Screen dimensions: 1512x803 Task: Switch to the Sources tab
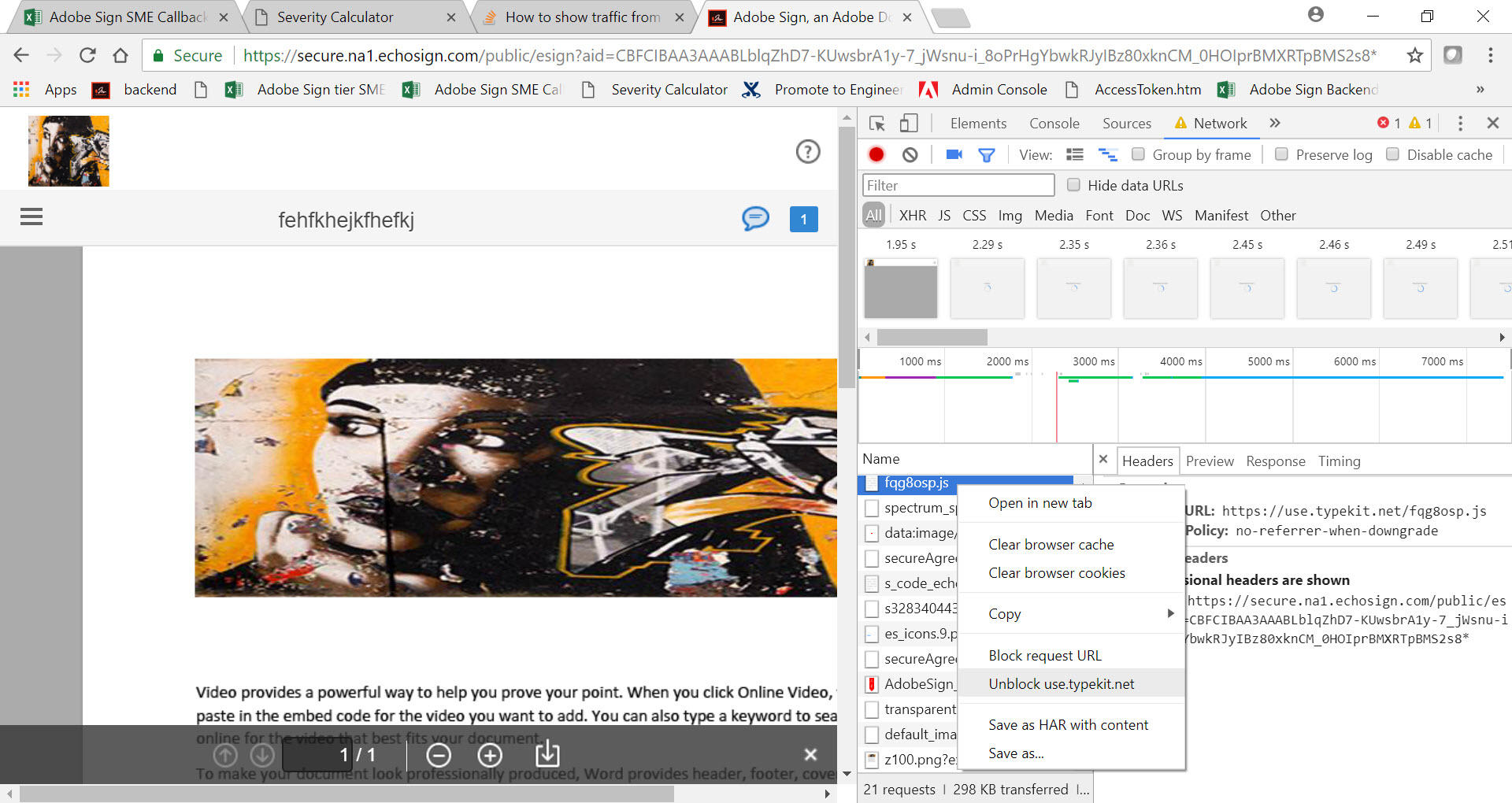1126,124
